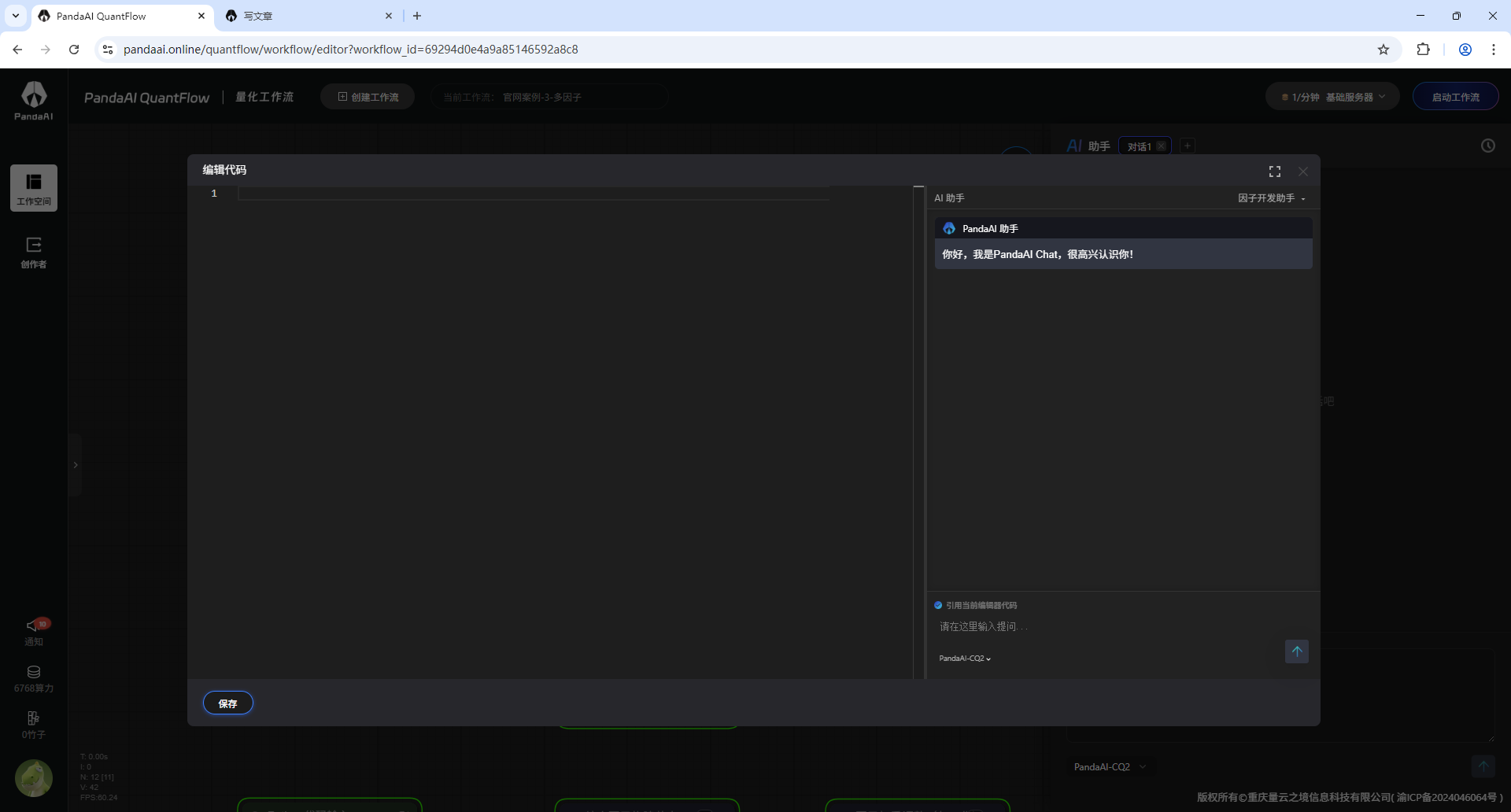Go forward to the next page
This screenshot has height=812, width=1511.
coord(46,50)
